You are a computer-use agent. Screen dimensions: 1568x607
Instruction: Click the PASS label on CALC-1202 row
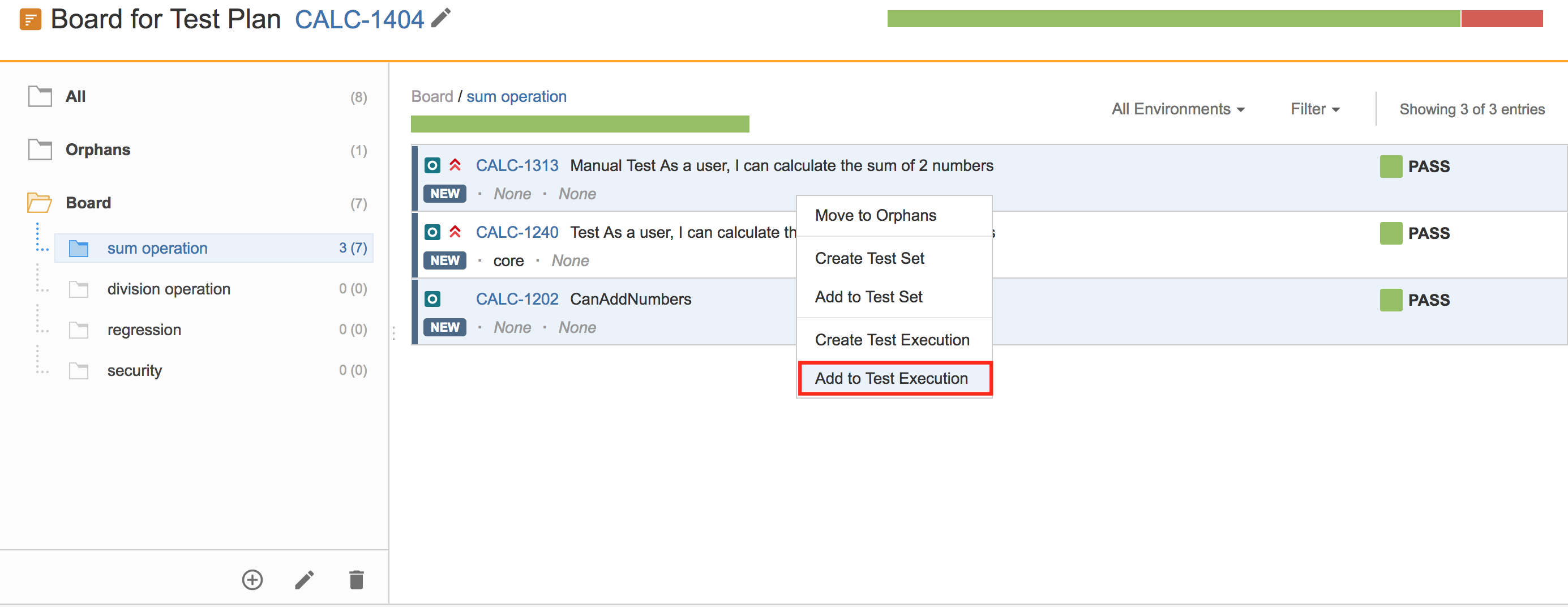click(x=1429, y=300)
